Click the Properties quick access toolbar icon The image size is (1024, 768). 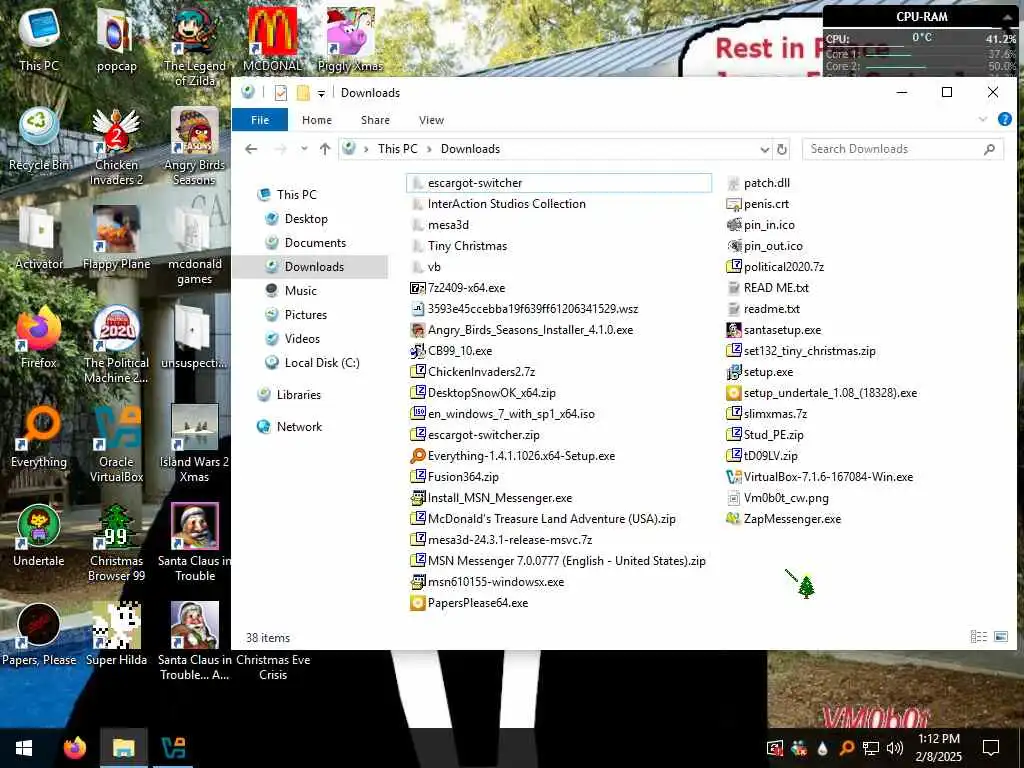click(x=281, y=93)
